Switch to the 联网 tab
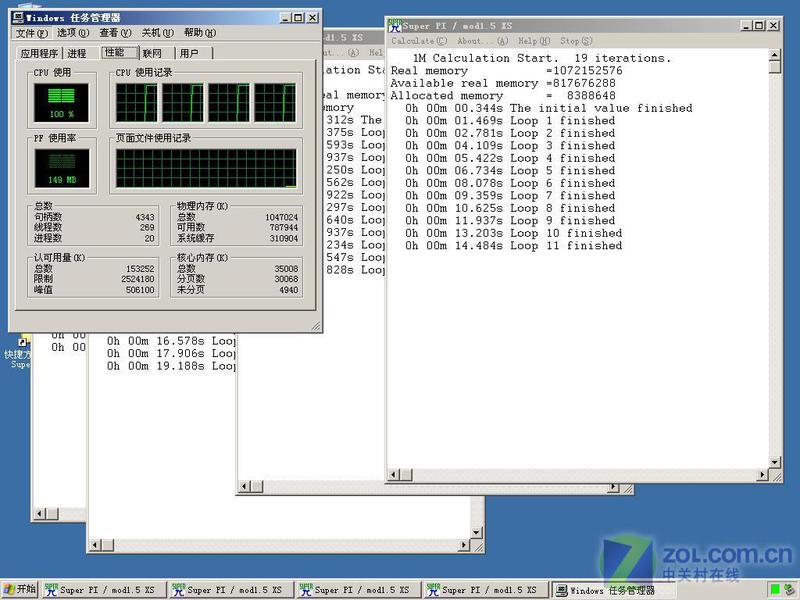Screen dimensions: 800x600 pyautogui.click(x=152, y=54)
